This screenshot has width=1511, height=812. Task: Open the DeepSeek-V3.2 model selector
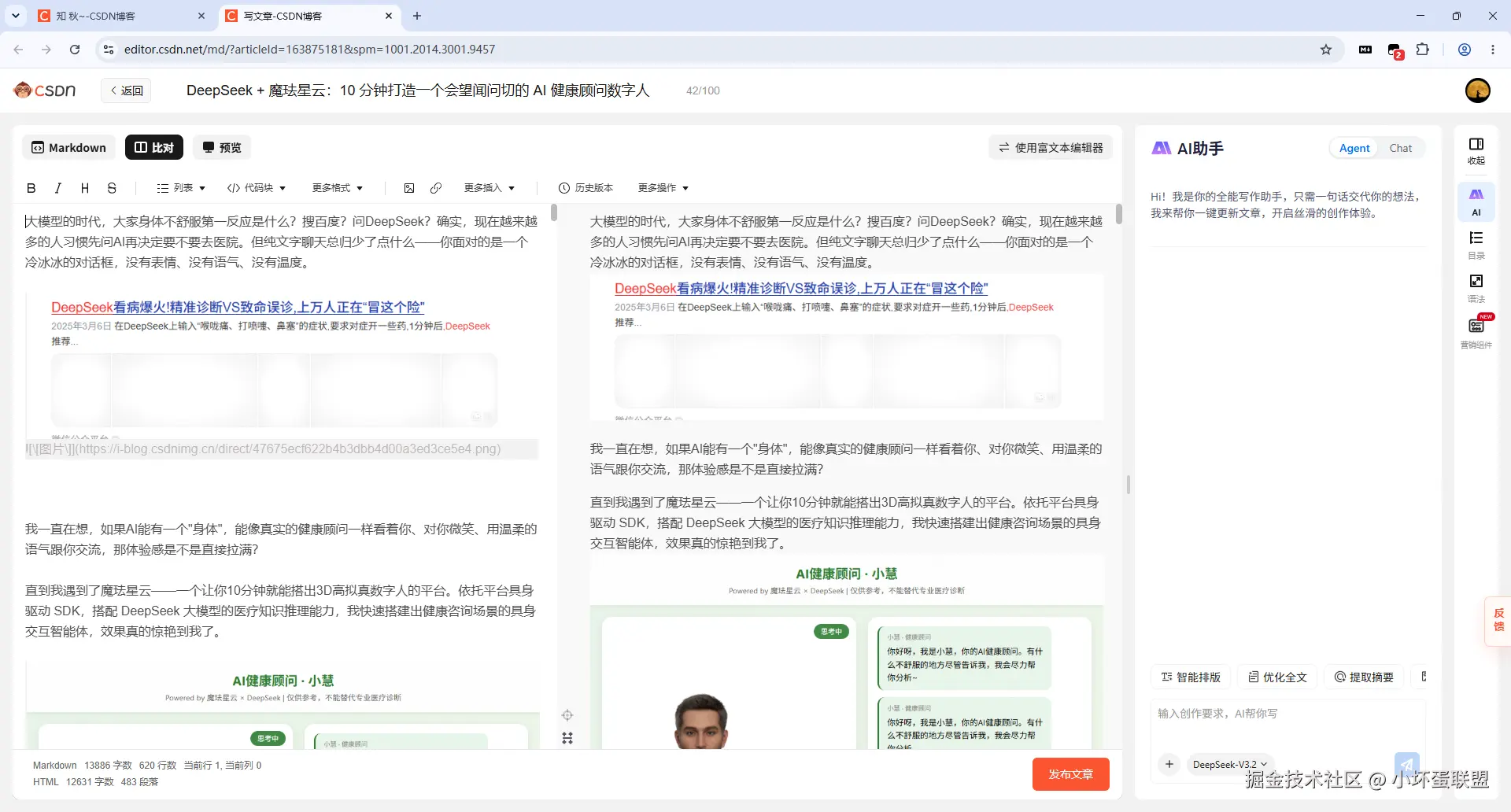coord(1230,764)
